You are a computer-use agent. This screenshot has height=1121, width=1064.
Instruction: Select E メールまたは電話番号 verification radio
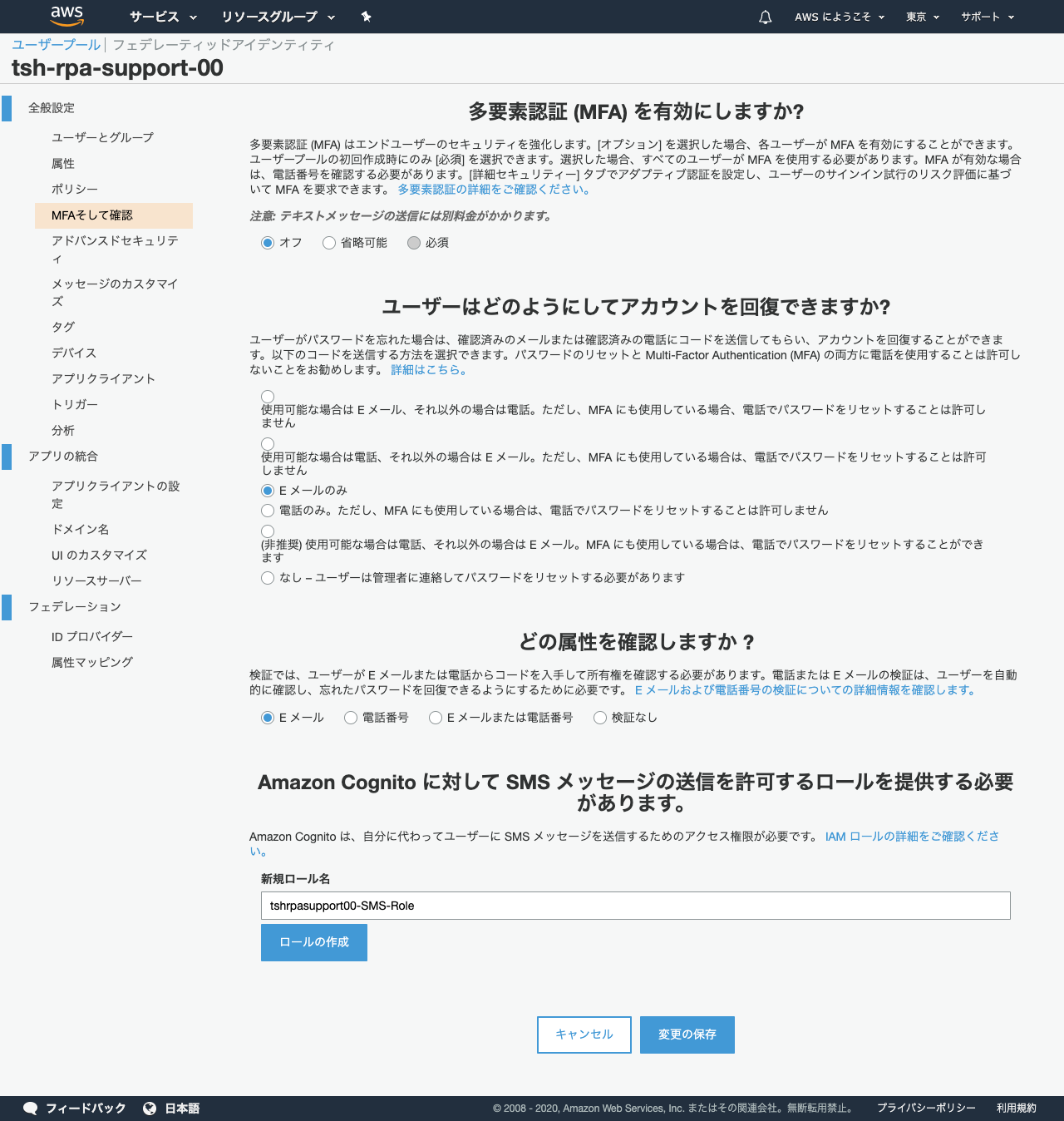click(436, 718)
